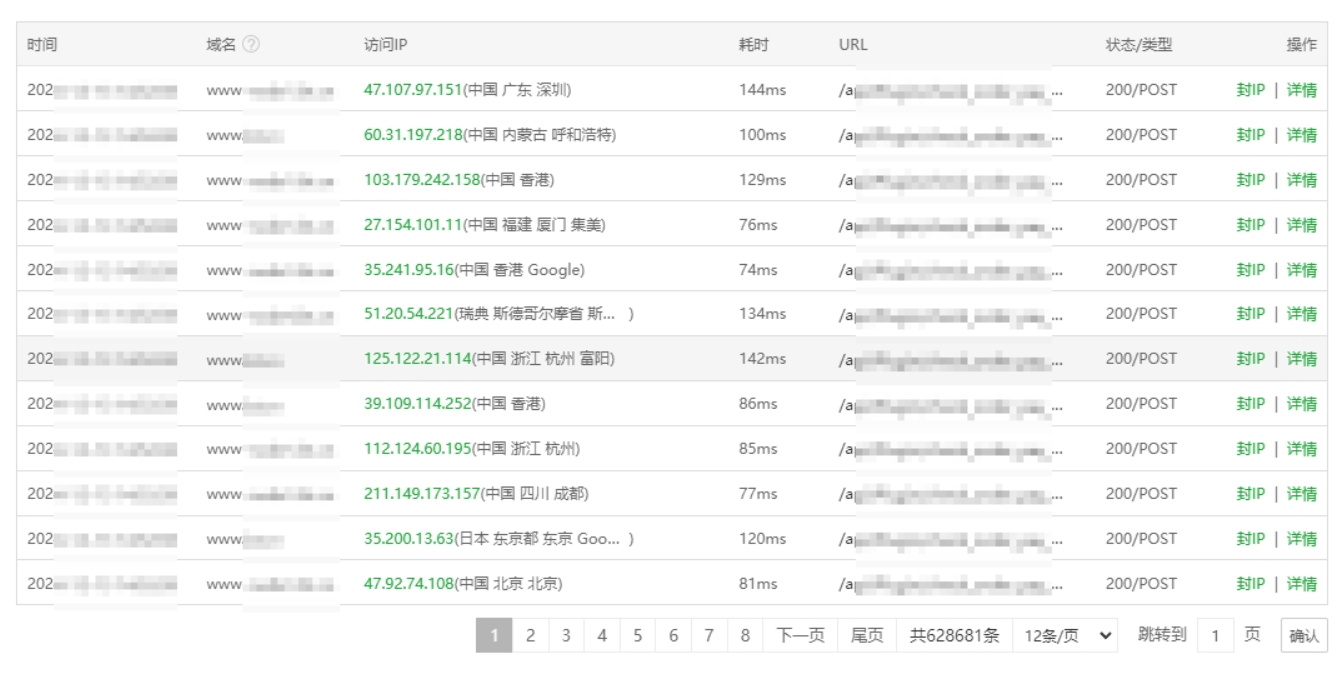This screenshot has width=1343, height=682.
Task: Block the Tokyo IP 35.200.13.63
Action: 1250,539
